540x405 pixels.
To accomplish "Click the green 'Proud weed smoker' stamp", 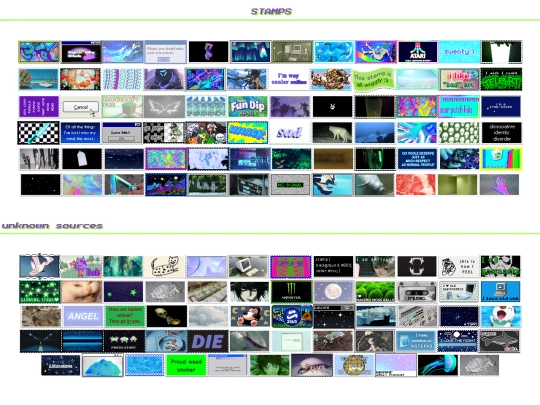I will coord(186,365).
